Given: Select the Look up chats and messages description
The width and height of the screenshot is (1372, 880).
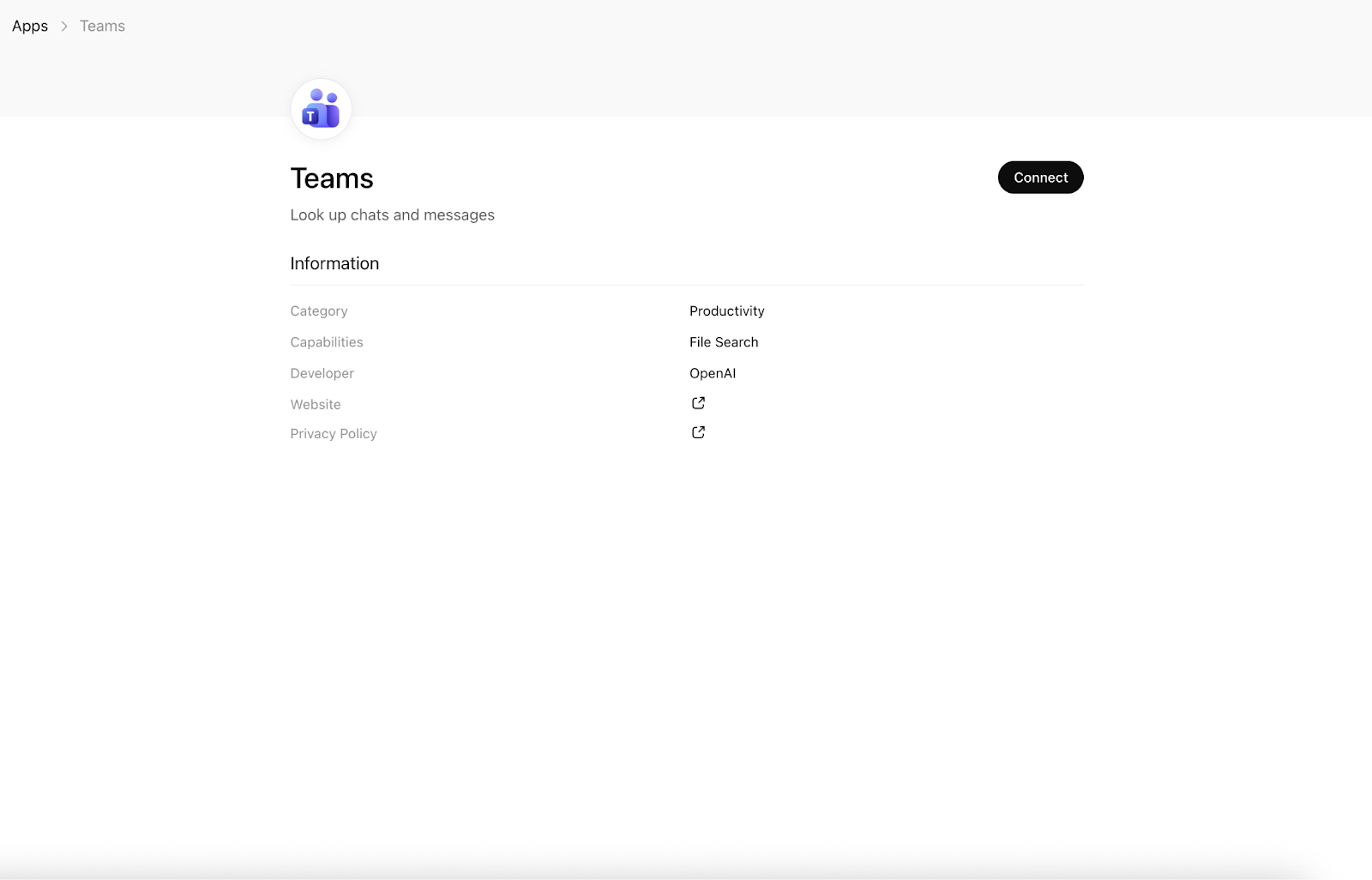Looking at the screenshot, I should point(392,214).
